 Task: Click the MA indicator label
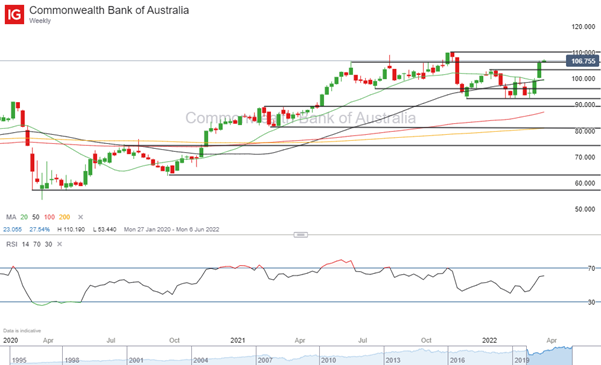click(11, 217)
